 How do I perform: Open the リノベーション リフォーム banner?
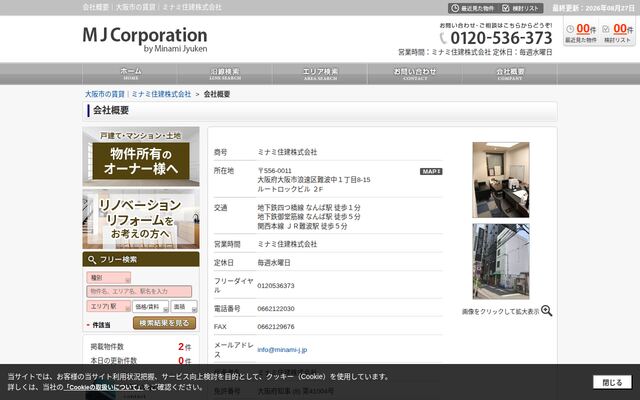click(141, 219)
